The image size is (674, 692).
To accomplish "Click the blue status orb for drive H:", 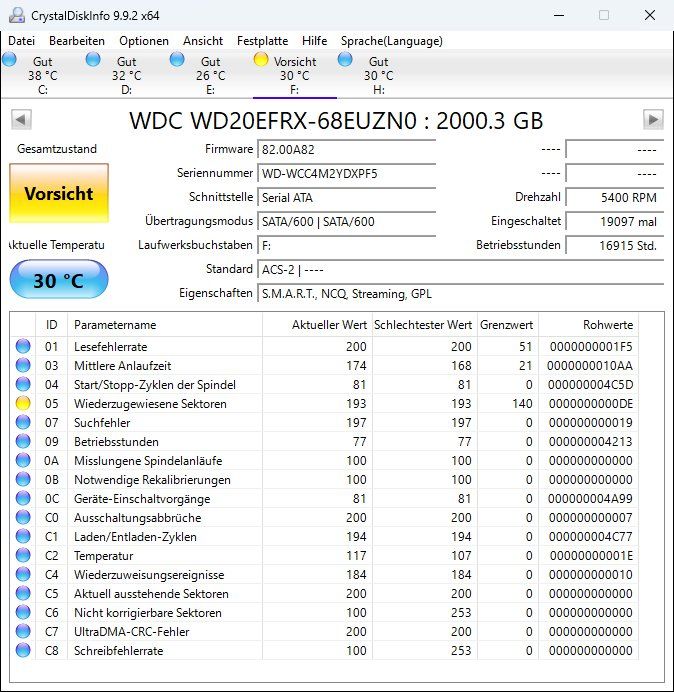I will coord(345,59).
